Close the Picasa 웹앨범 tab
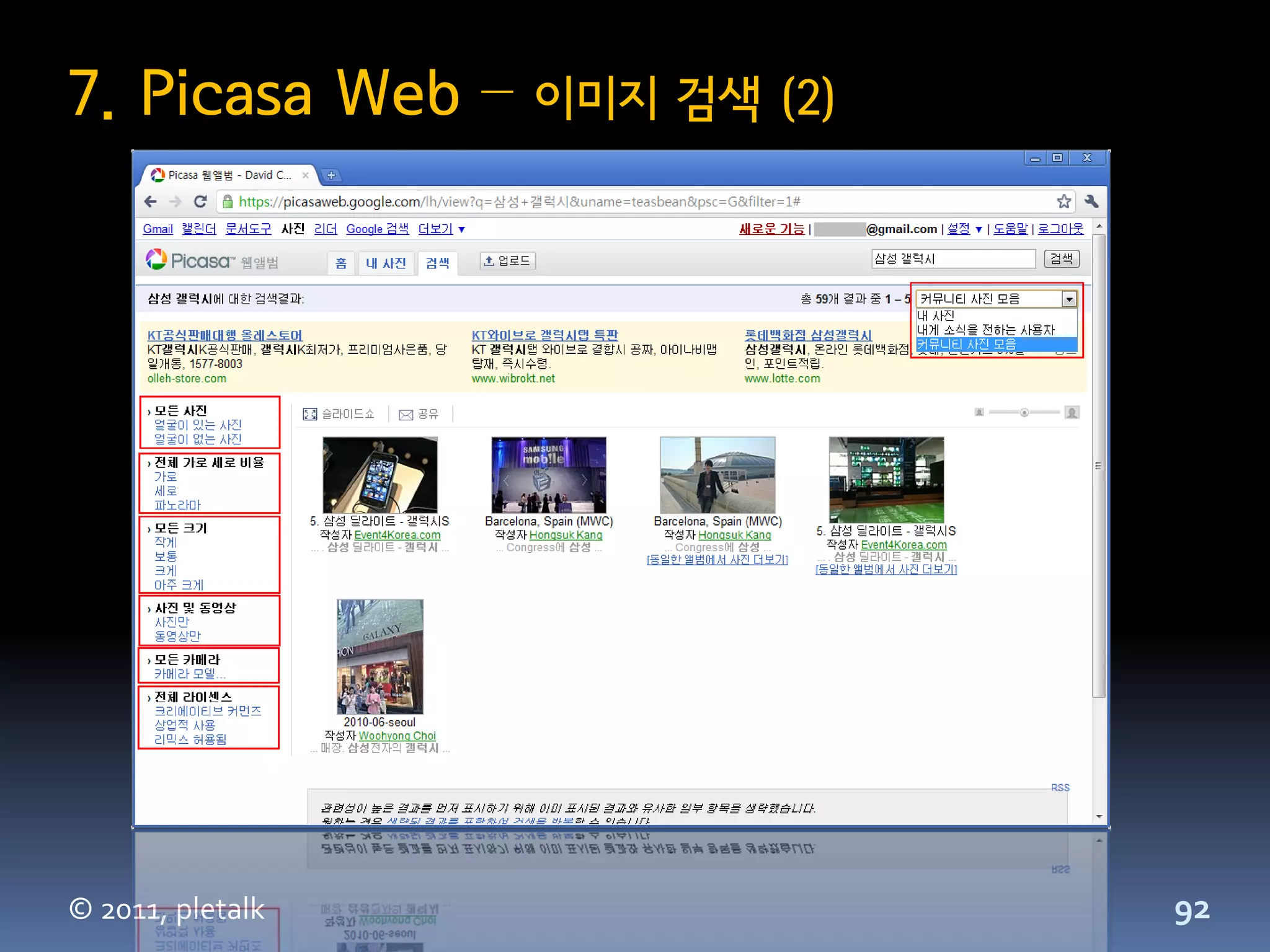Image resolution: width=1270 pixels, height=952 pixels. coord(305,175)
